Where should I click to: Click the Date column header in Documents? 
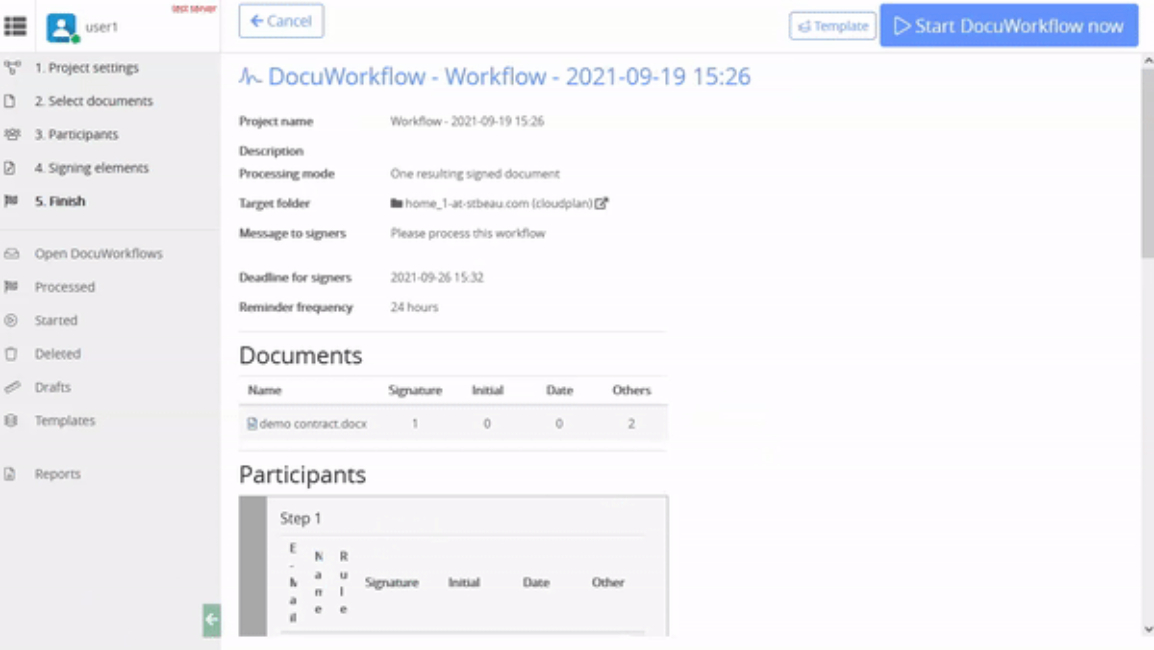pyautogui.click(x=559, y=390)
